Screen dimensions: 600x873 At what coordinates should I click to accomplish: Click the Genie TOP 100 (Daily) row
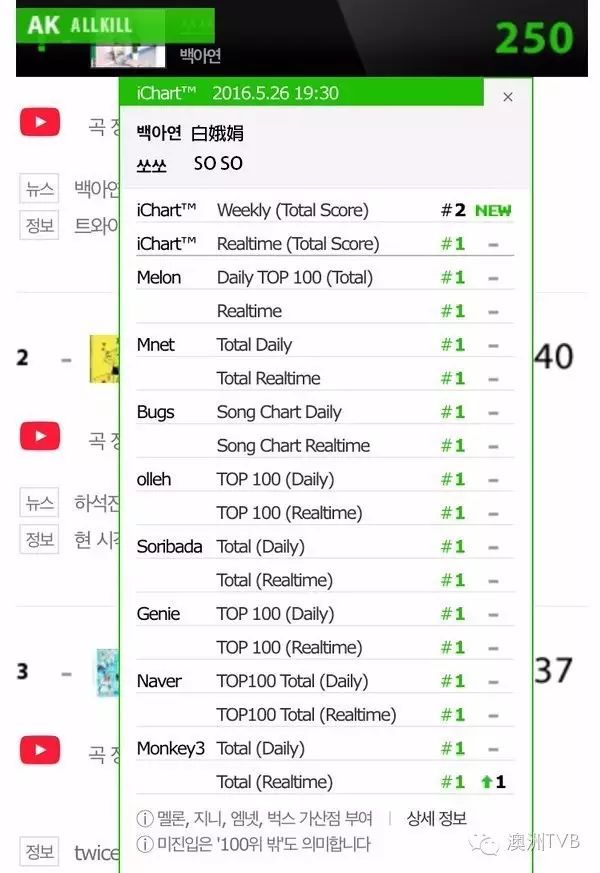pos(325,614)
